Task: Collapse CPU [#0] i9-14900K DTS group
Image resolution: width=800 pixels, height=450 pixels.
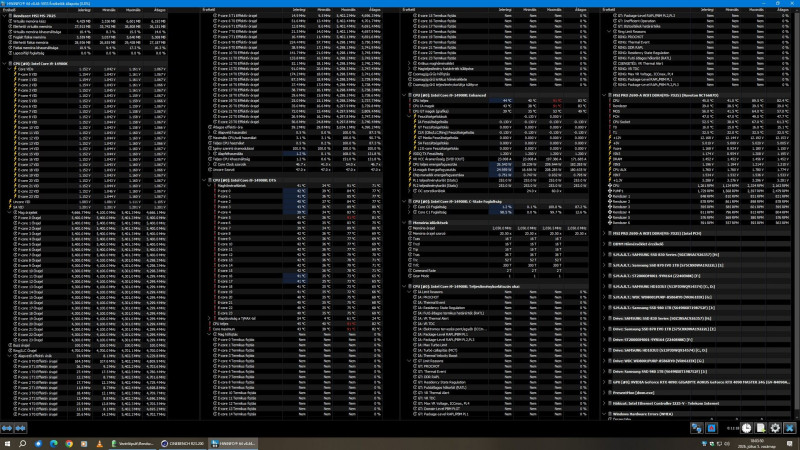Action: 204,180
